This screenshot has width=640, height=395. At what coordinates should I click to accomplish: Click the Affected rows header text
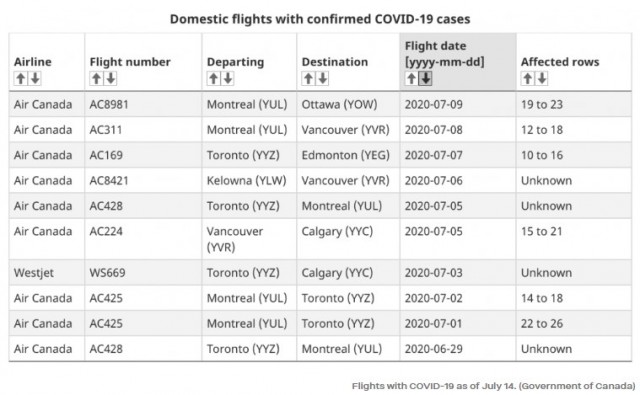(x=560, y=62)
